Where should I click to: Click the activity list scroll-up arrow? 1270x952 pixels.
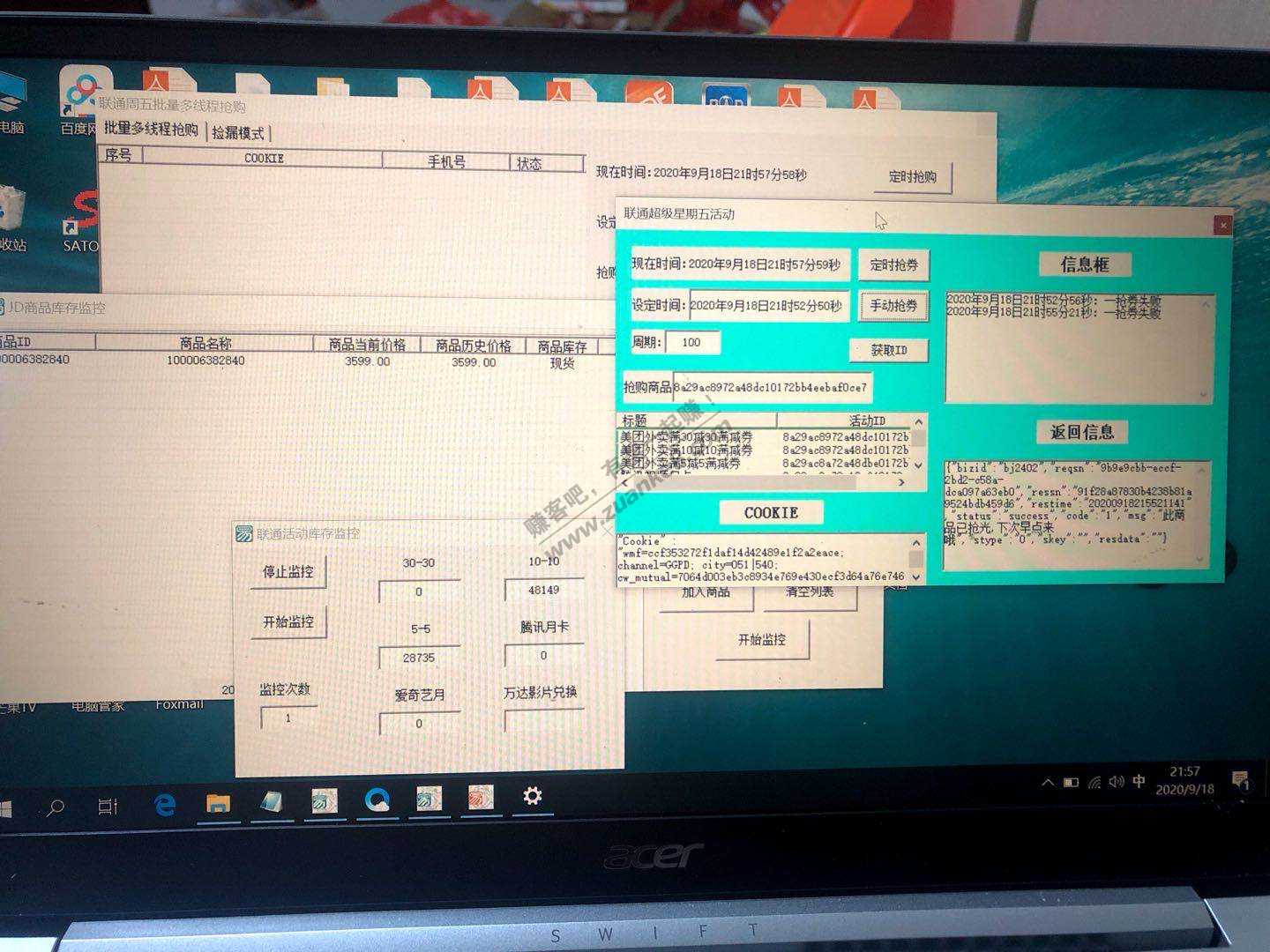pos(919,421)
